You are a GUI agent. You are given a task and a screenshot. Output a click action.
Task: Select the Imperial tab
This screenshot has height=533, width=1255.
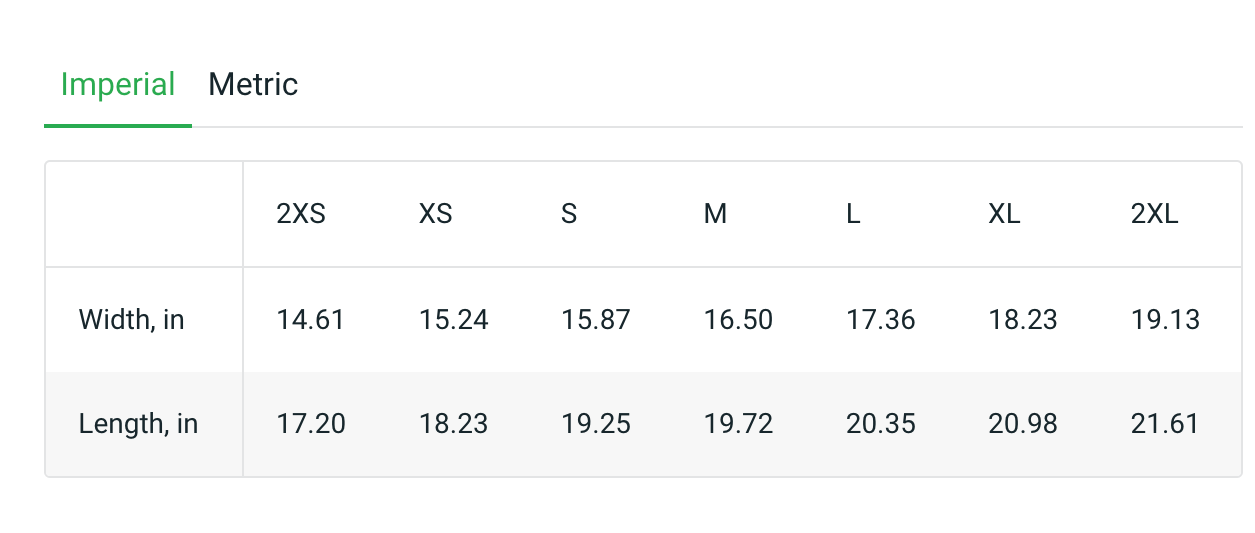click(118, 85)
